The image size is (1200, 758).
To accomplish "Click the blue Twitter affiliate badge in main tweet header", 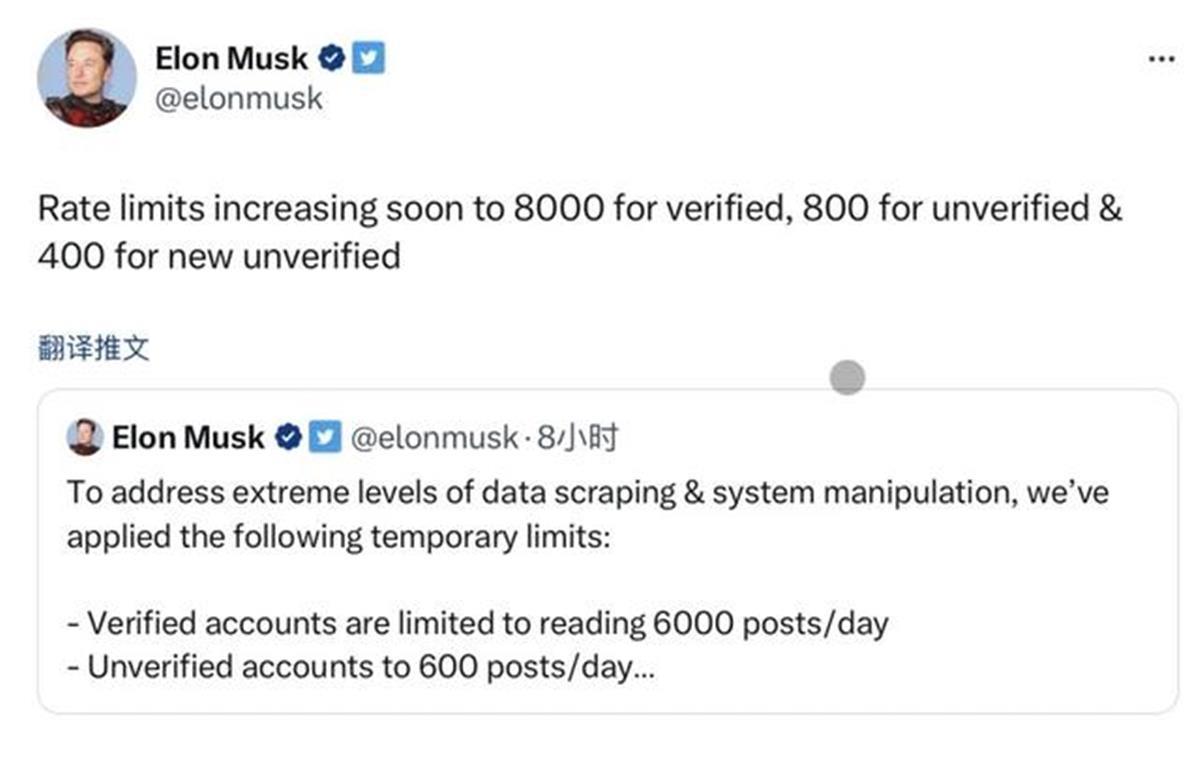I will click(x=371, y=59).
